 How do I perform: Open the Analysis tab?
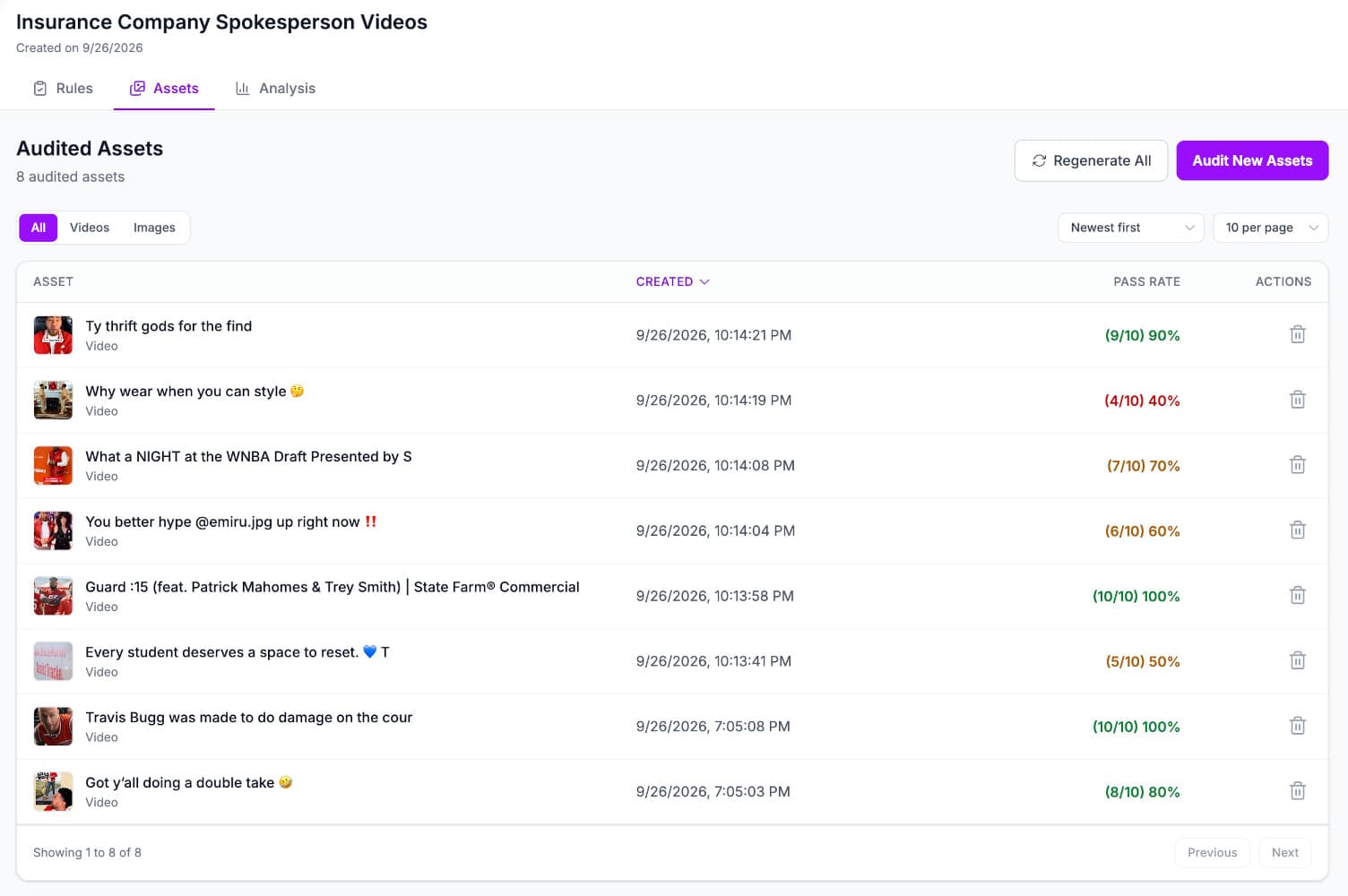coord(275,88)
